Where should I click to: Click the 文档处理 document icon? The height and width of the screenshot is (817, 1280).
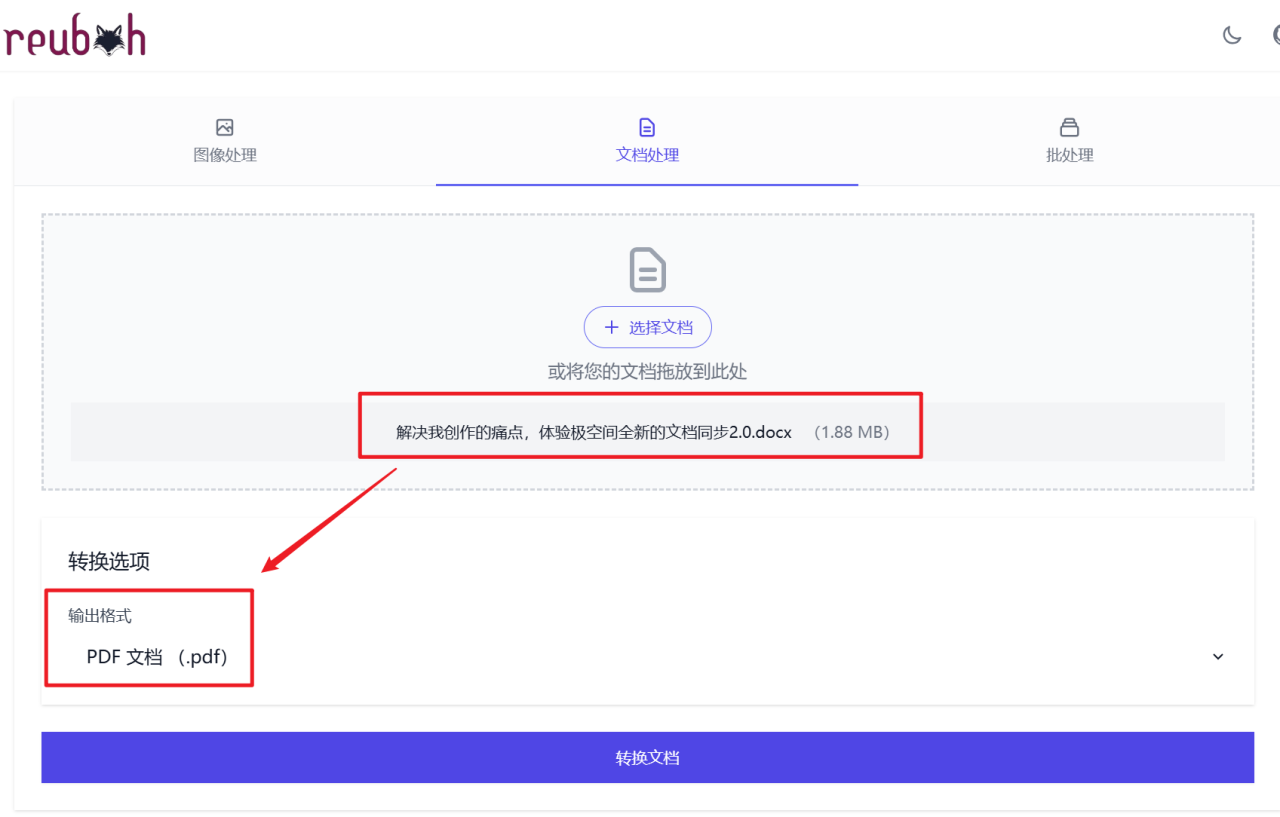647,127
